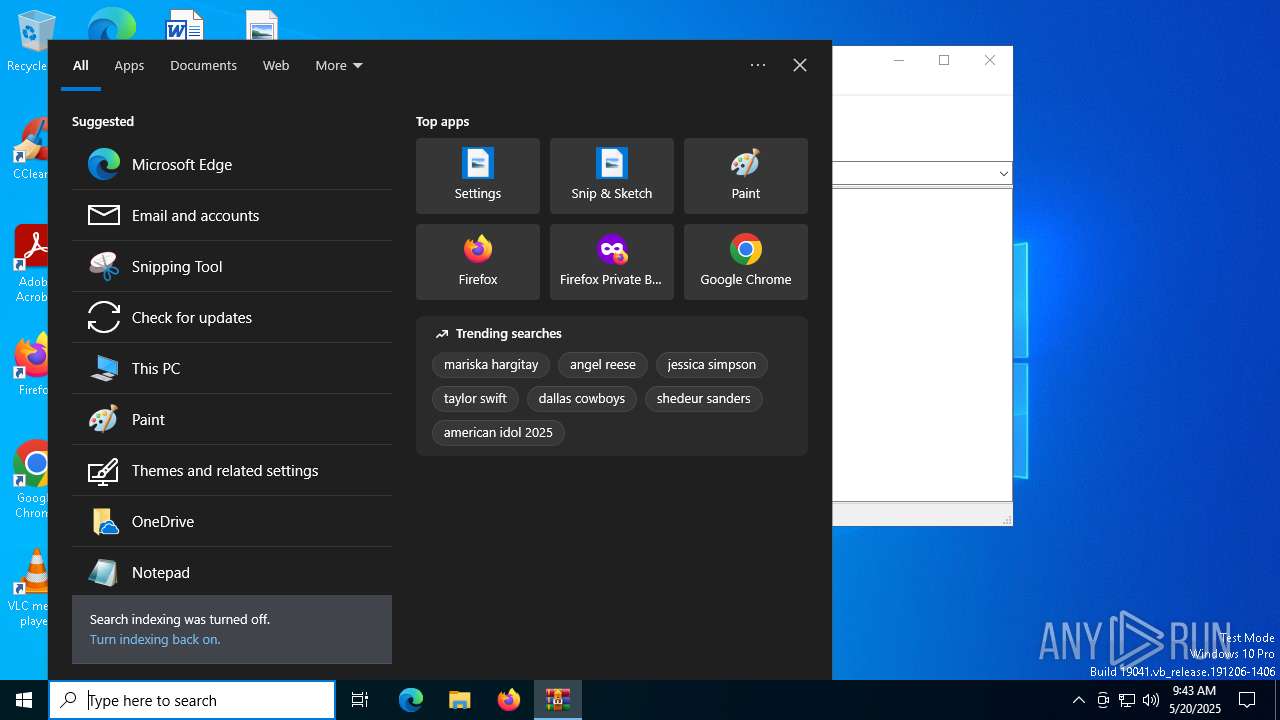Close the search panel
Viewport: 1280px width, 720px height.
point(800,65)
